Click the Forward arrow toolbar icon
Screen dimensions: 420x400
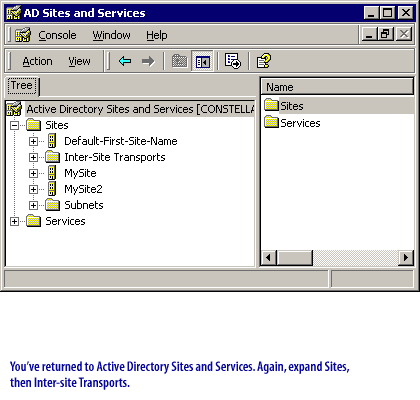pos(148,61)
